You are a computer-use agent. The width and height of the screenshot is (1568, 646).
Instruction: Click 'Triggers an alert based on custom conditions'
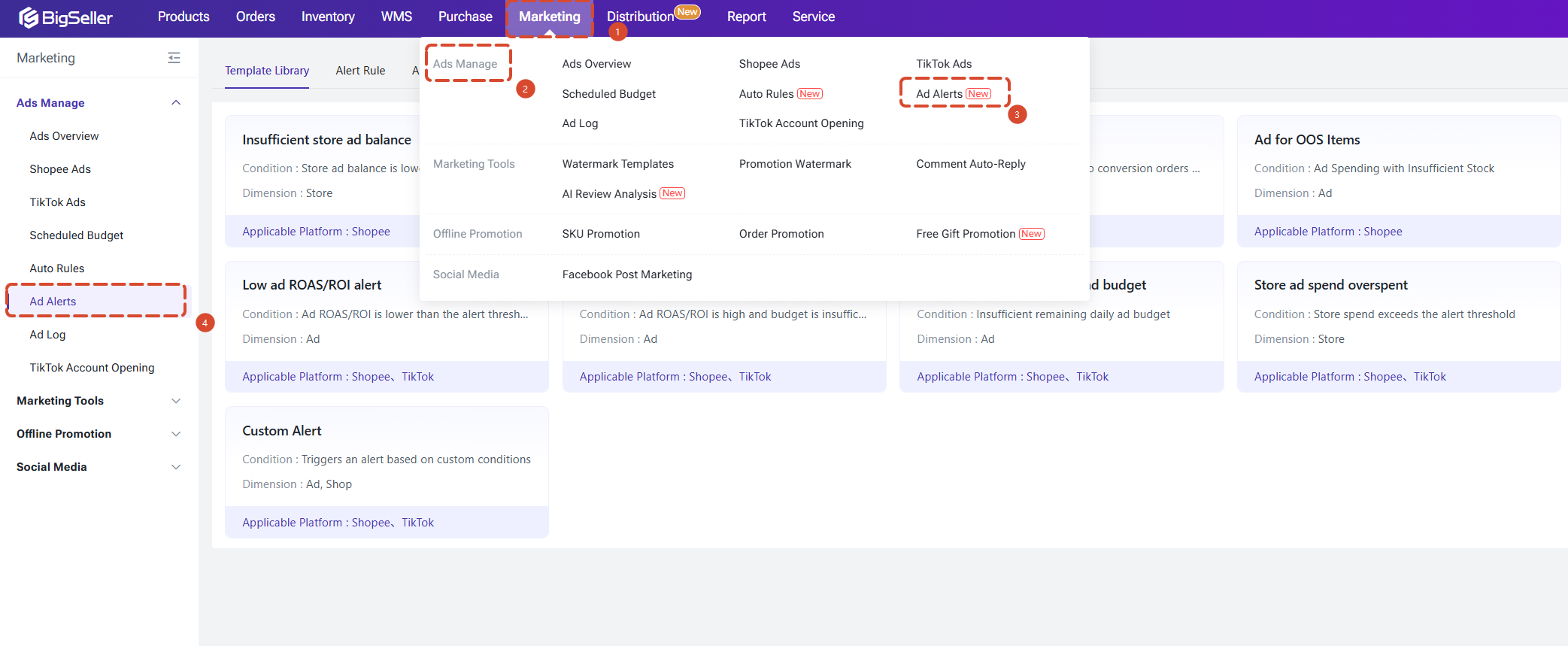coord(416,459)
